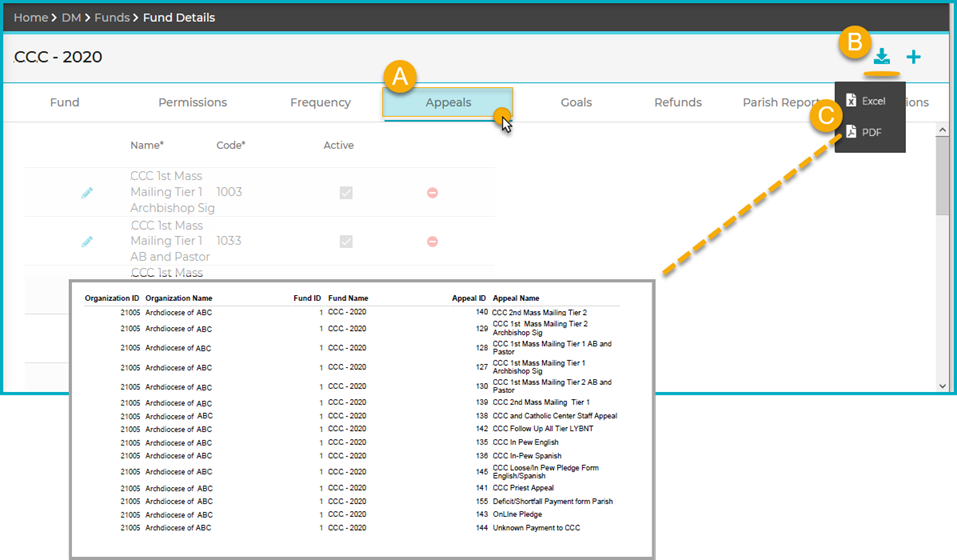The height and width of the screenshot is (560, 957).
Task: Click 'CCC Follow Up All Tier LYBNT' row
Action: point(543,429)
